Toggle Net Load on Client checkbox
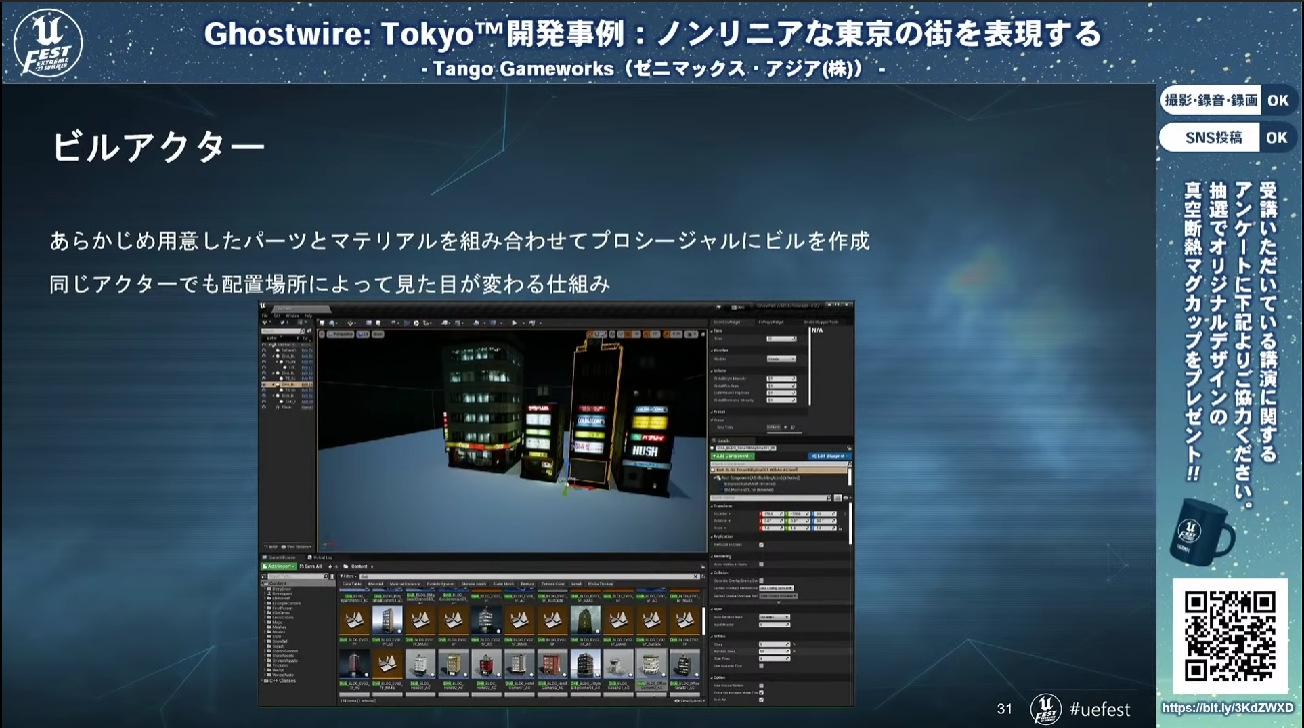The height and width of the screenshot is (728, 1304). pyautogui.click(x=761, y=545)
